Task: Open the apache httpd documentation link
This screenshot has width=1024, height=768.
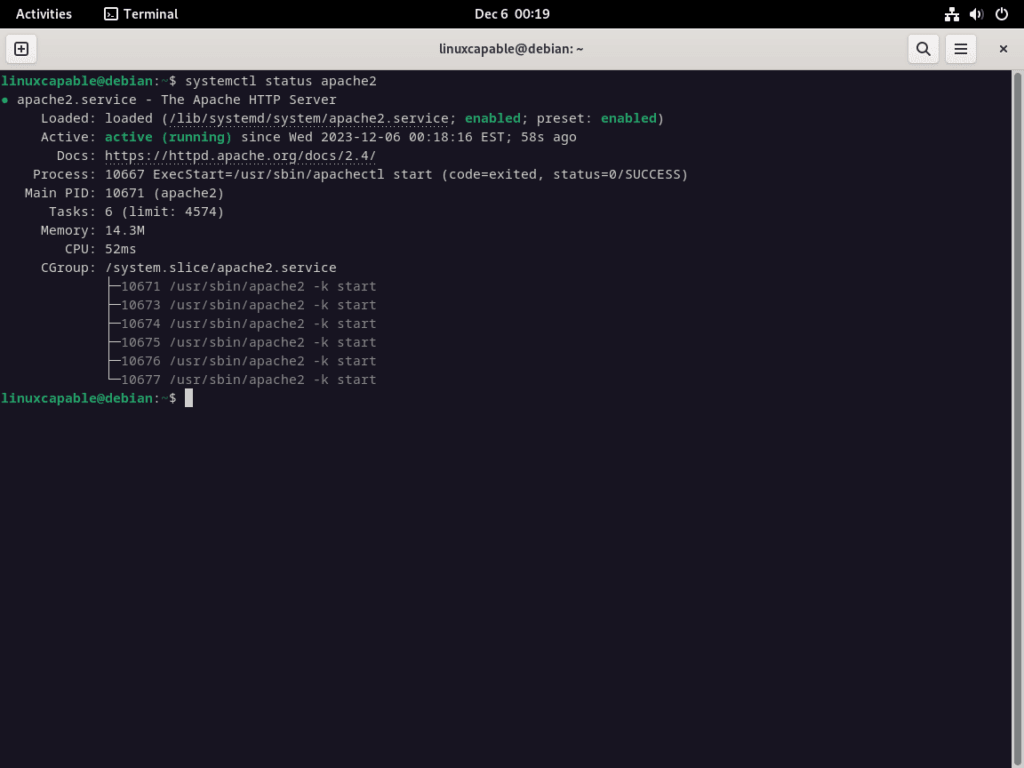Action: click(240, 155)
